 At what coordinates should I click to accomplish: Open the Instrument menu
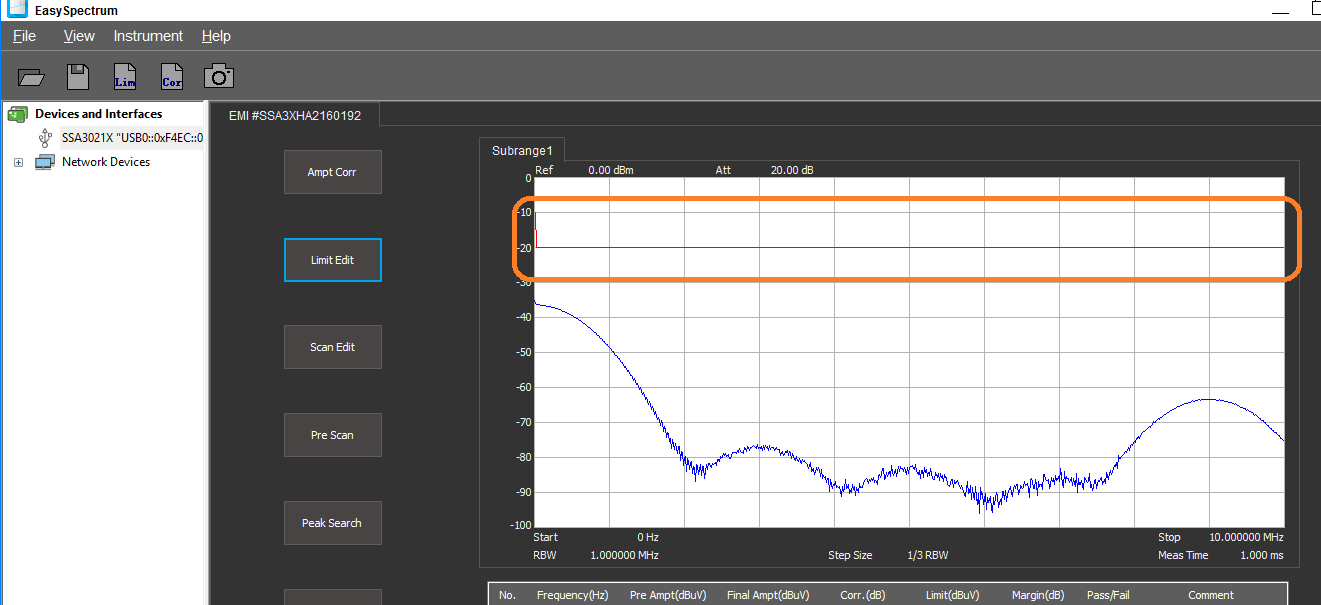point(148,36)
